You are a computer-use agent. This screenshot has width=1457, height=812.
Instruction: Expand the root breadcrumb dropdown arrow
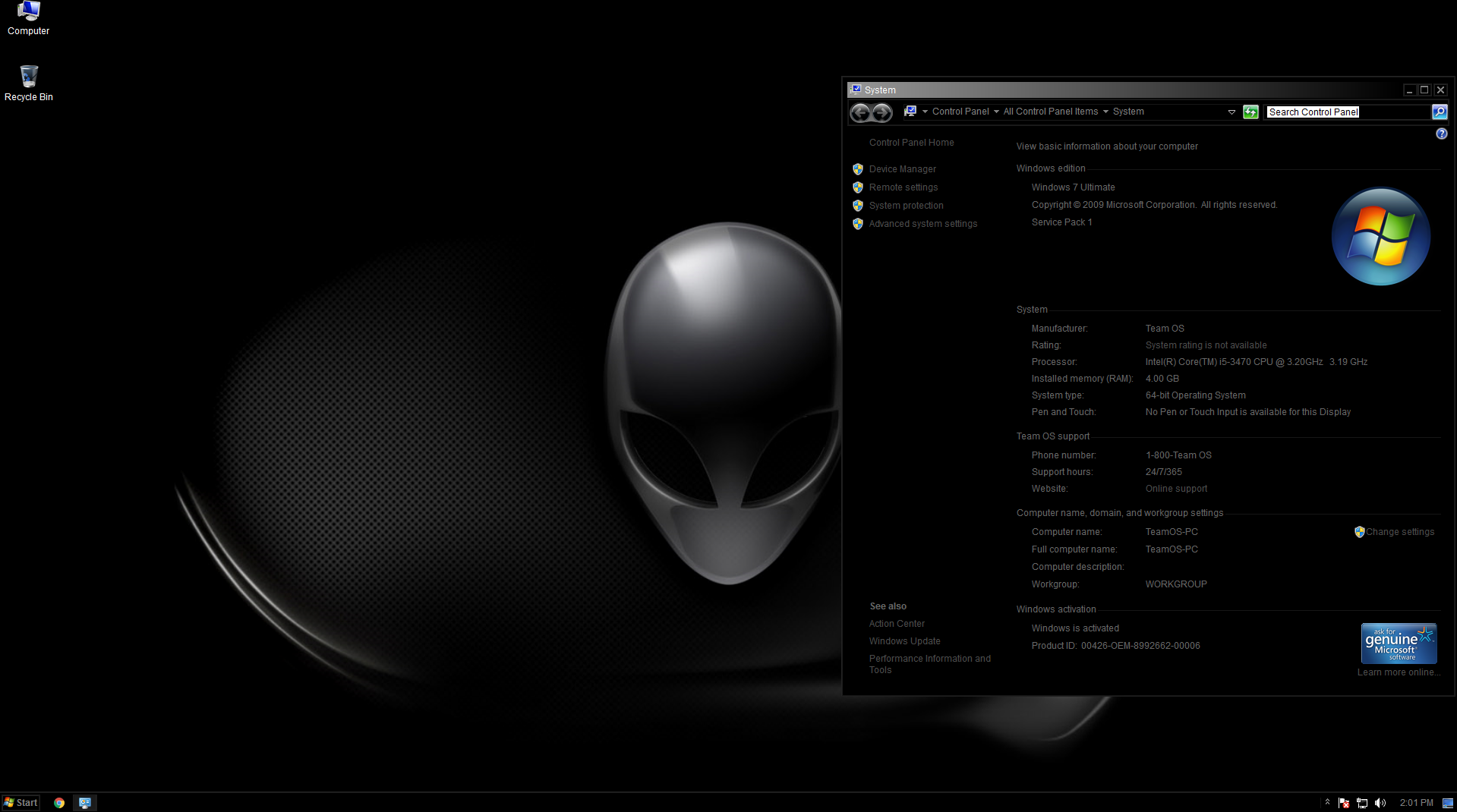click(x=925, y=112)
